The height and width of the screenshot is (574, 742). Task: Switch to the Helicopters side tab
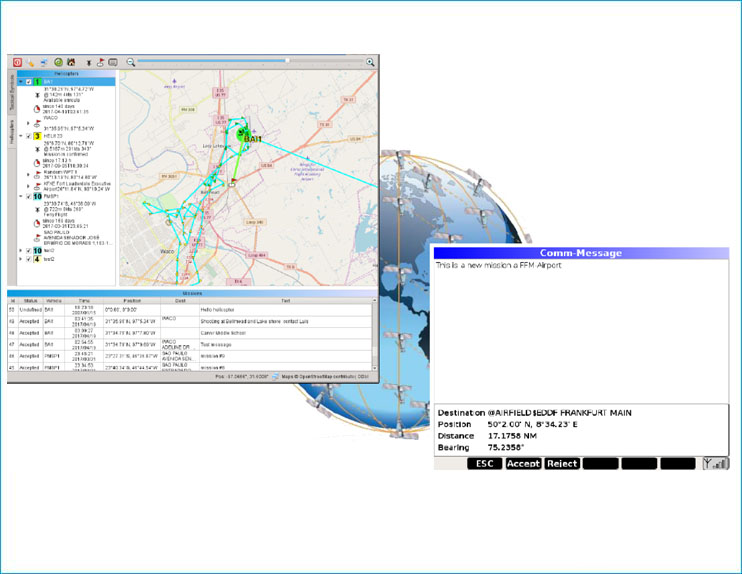[x=12, y=133]
